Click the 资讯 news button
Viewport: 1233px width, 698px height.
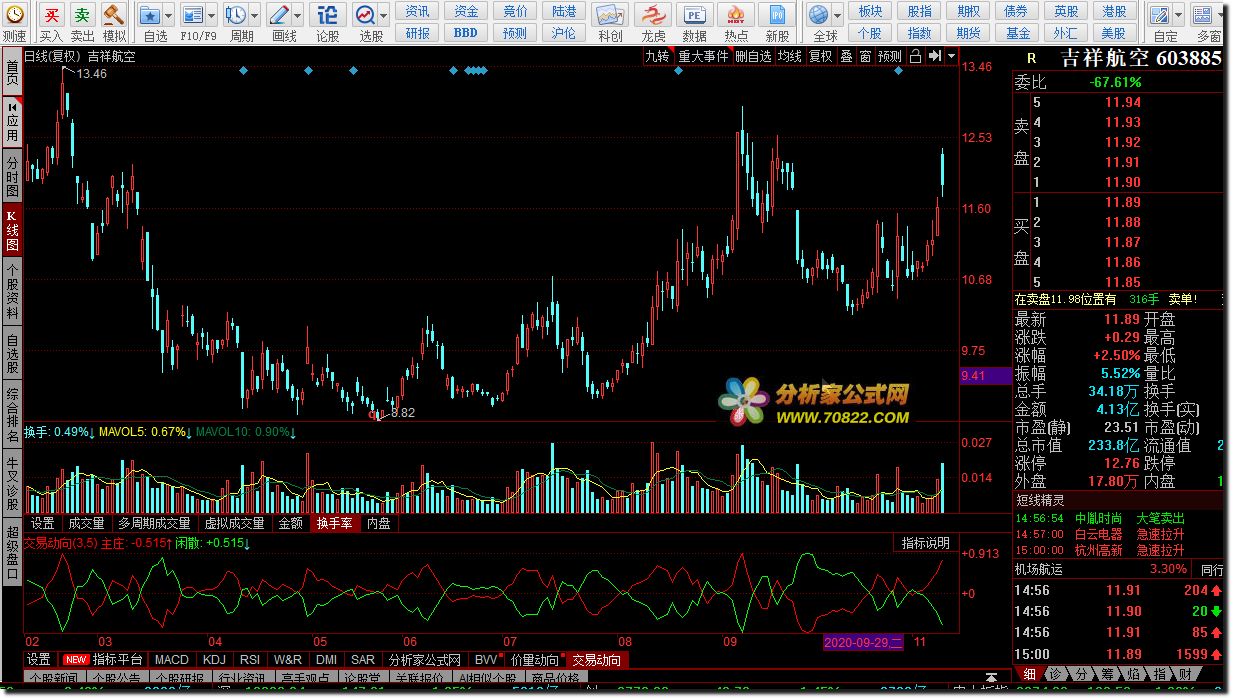point(418,11)
